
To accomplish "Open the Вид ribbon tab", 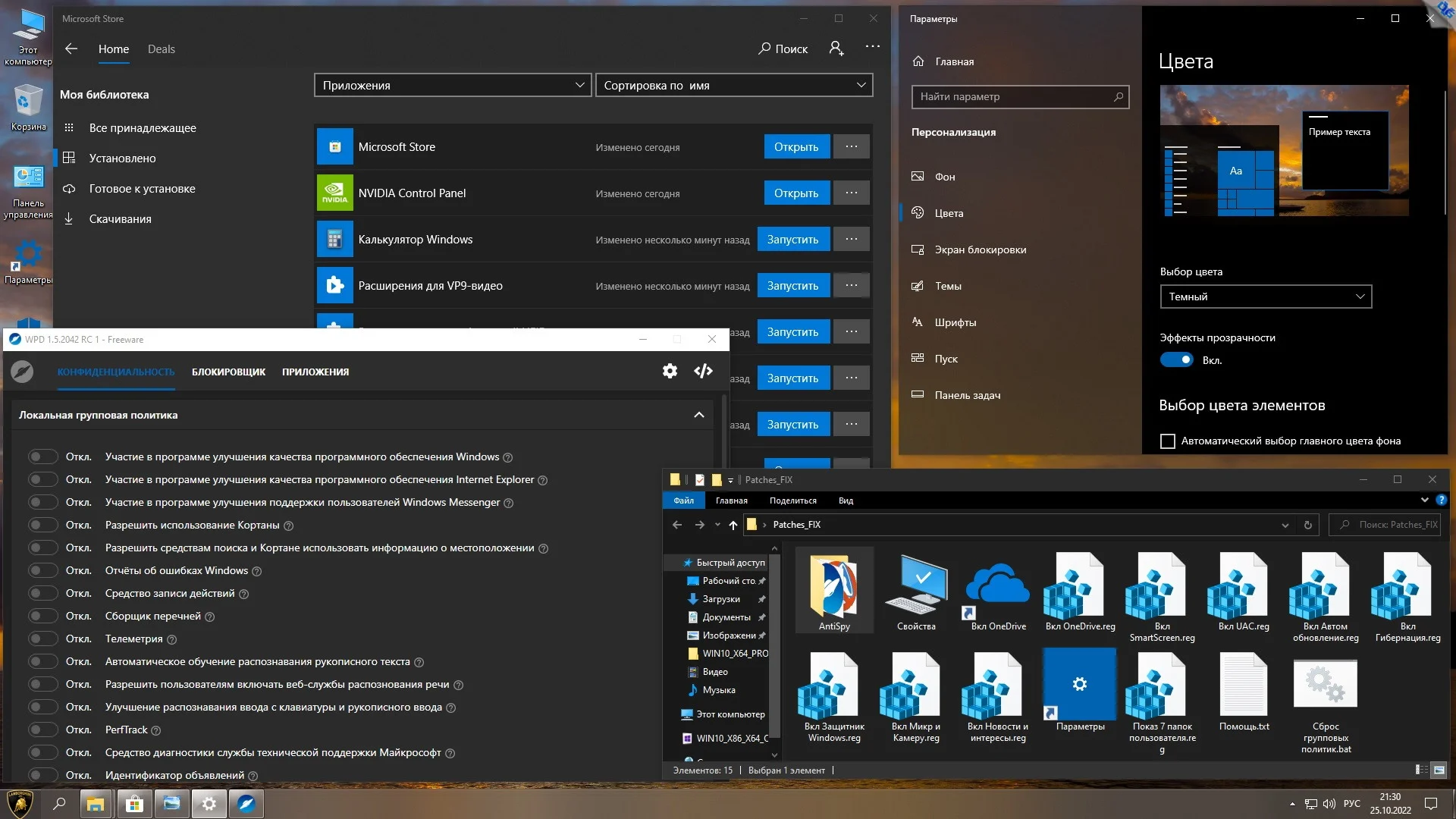I will [x=846, y=500].
